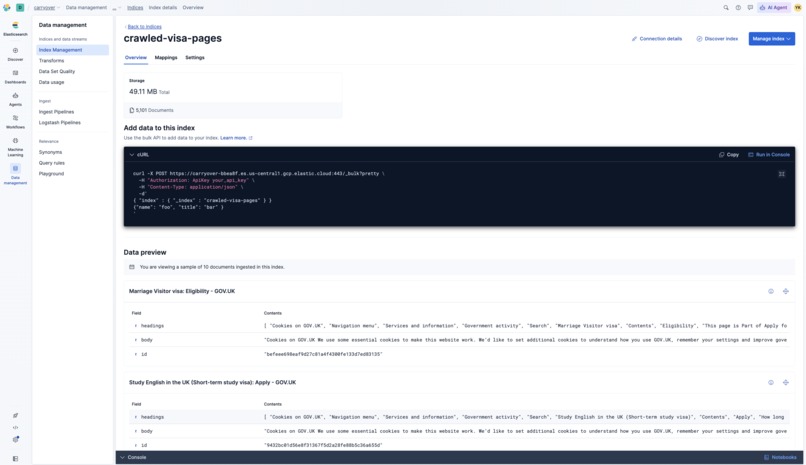Open Ingest Pipelines in the side menu
This screenshot has height=465, width=806.
[x=57, y=112]
